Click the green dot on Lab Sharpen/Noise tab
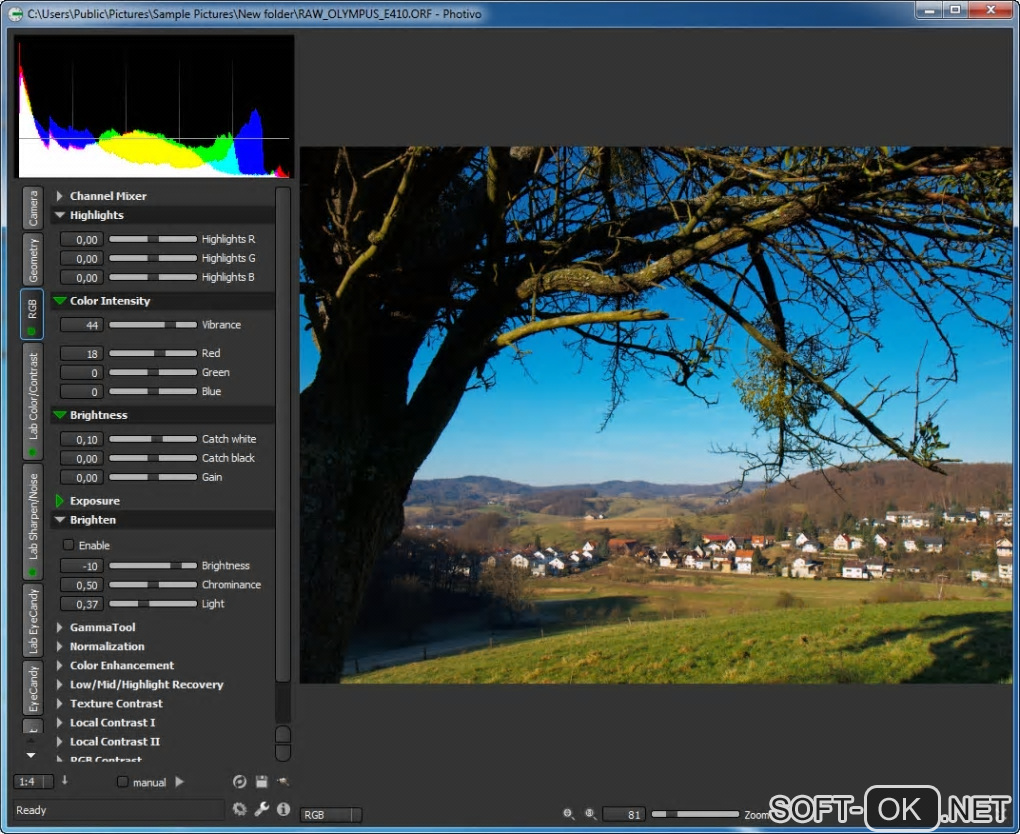1020x834 pixels. point(31,572)
